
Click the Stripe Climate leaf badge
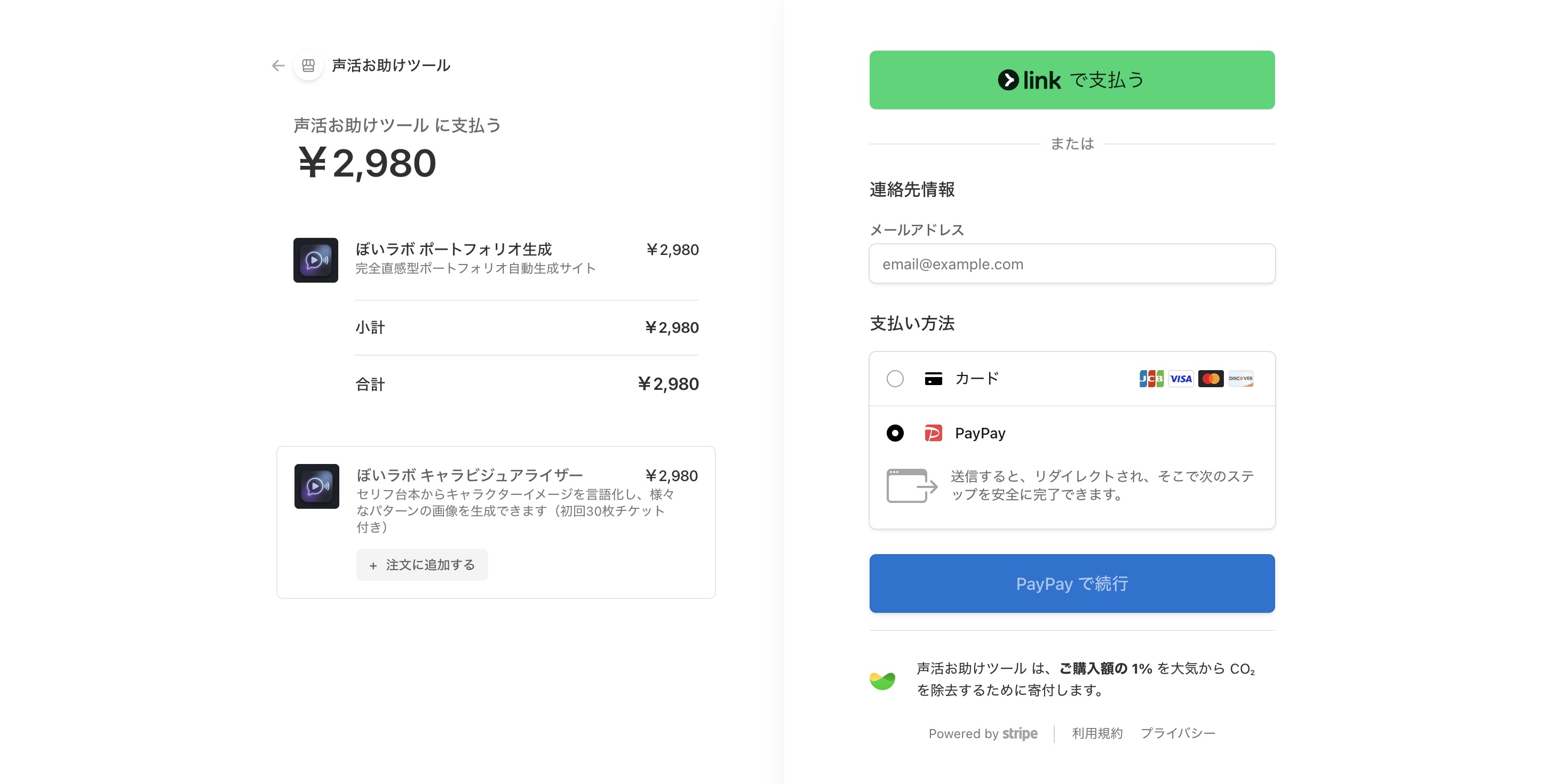point(883,679)
